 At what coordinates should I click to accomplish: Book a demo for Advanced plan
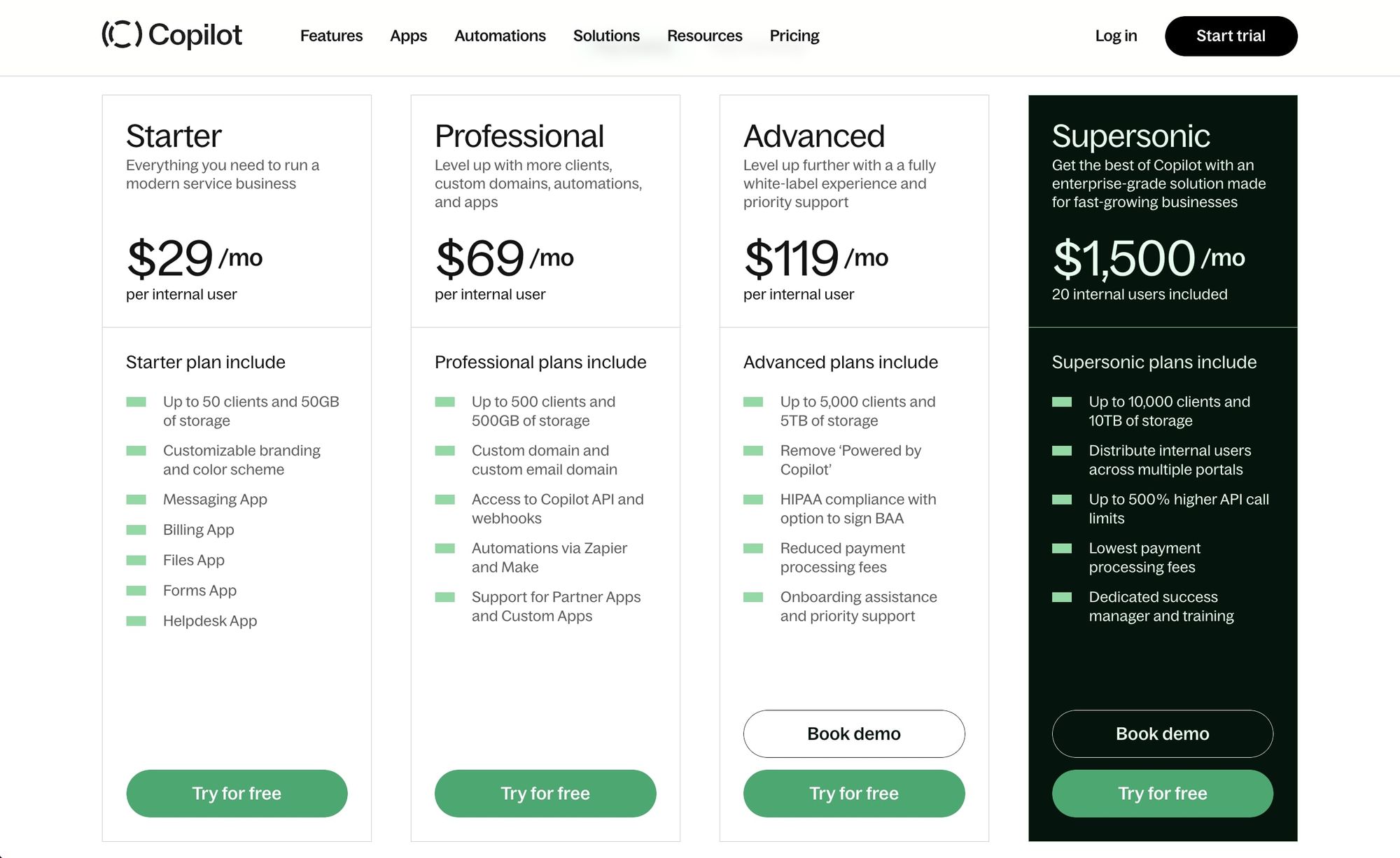coord(854,733)
